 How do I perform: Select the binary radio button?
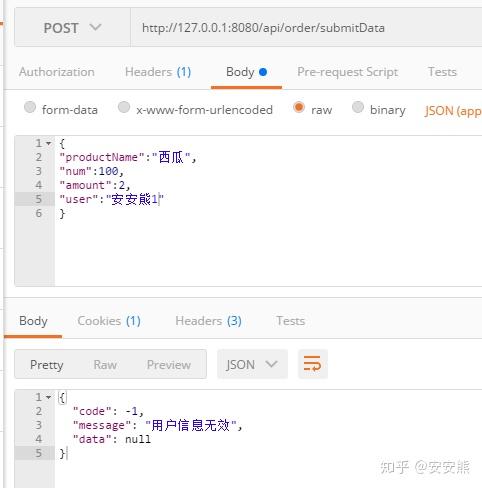pos(358,107)
